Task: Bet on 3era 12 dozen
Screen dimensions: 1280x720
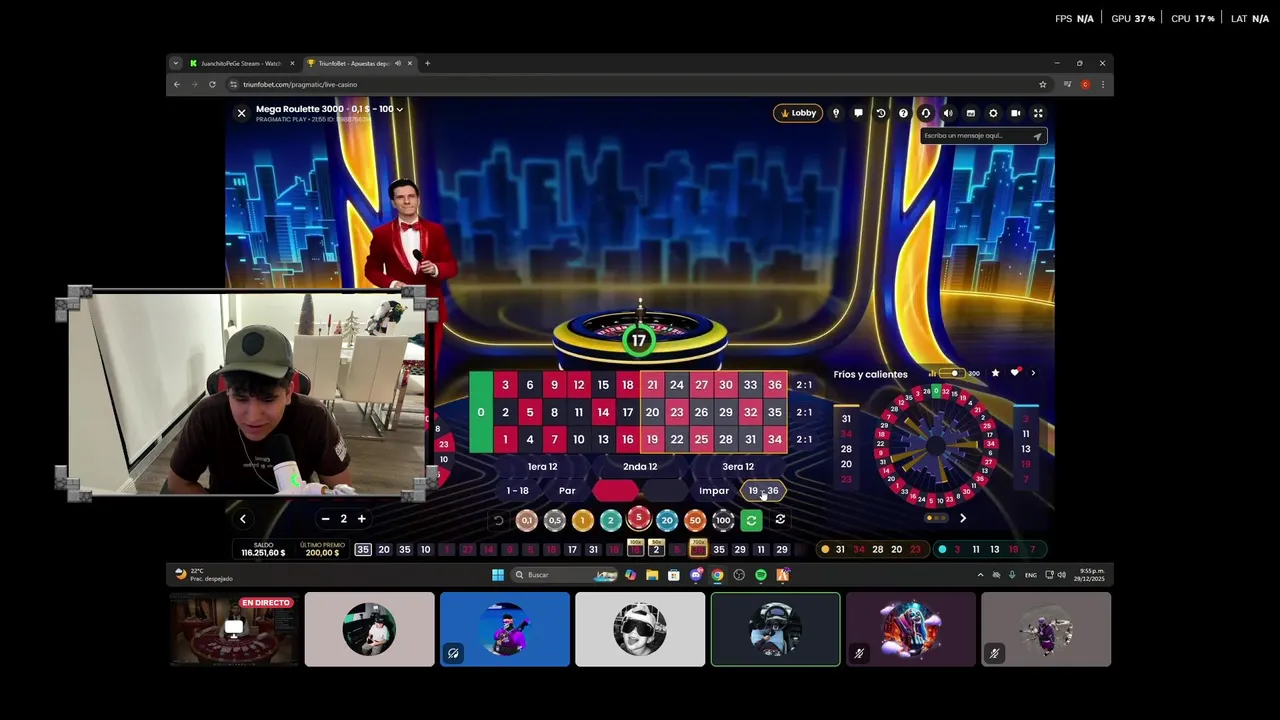Action: 738,466
